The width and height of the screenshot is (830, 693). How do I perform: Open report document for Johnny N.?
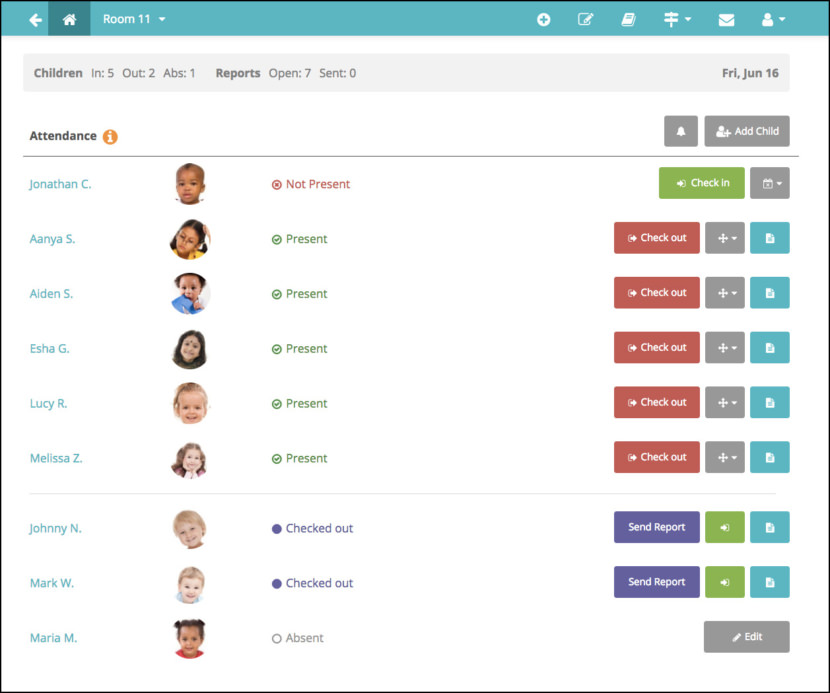pos(770,527)
